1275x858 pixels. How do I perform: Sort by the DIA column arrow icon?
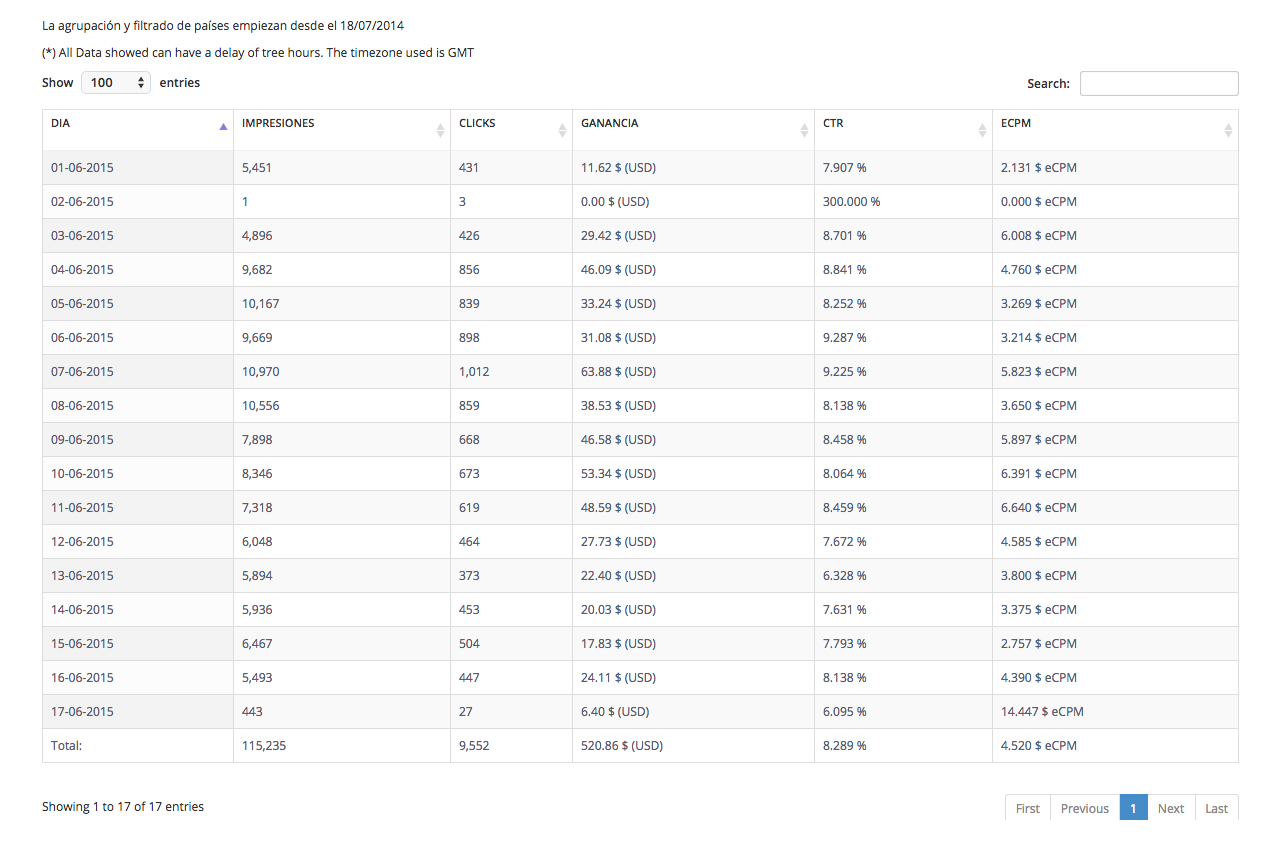coord(223,127)
